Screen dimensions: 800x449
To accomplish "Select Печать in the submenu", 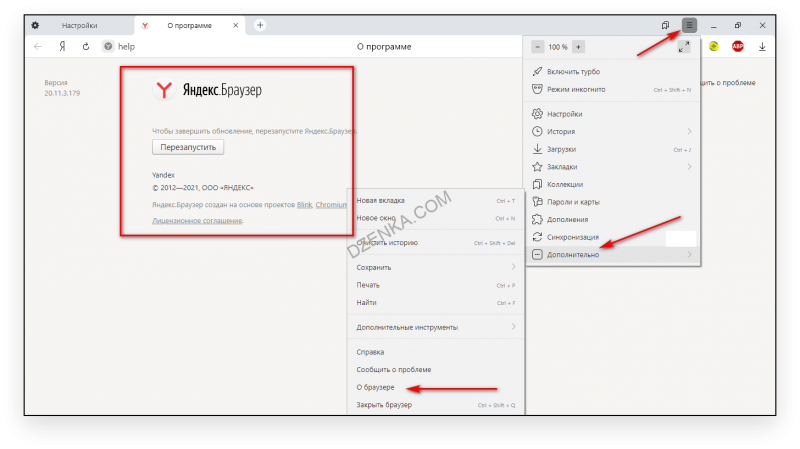I will point(436,285).
